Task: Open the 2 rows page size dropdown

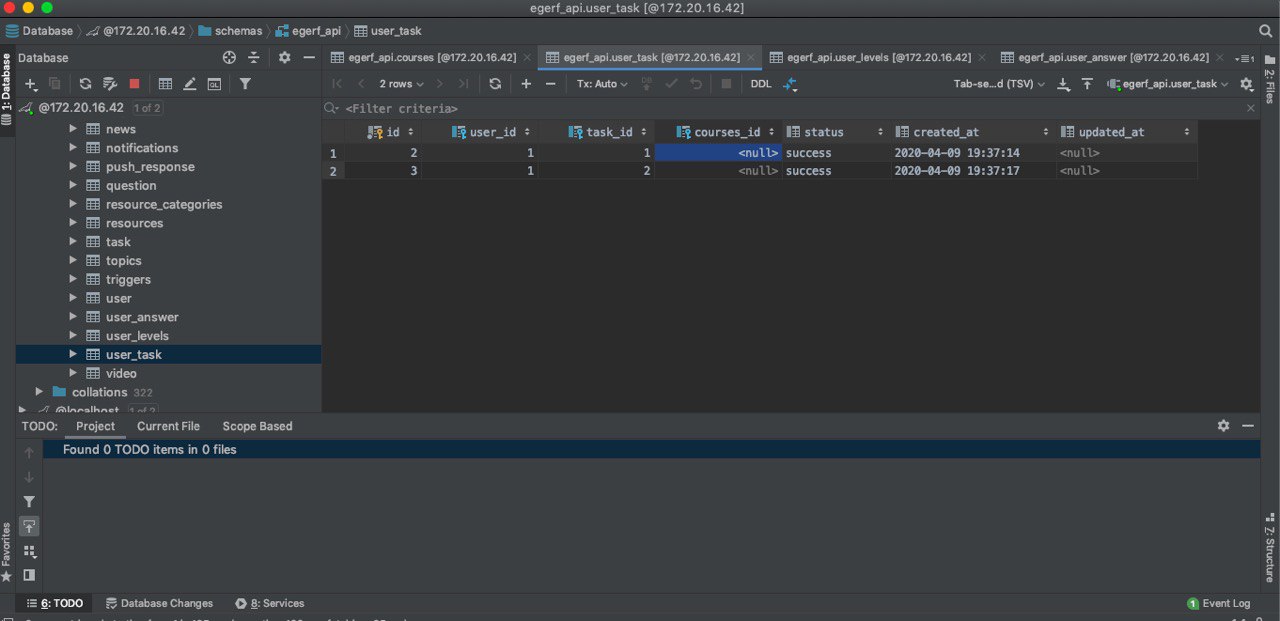Action: (x=401, y=84)
